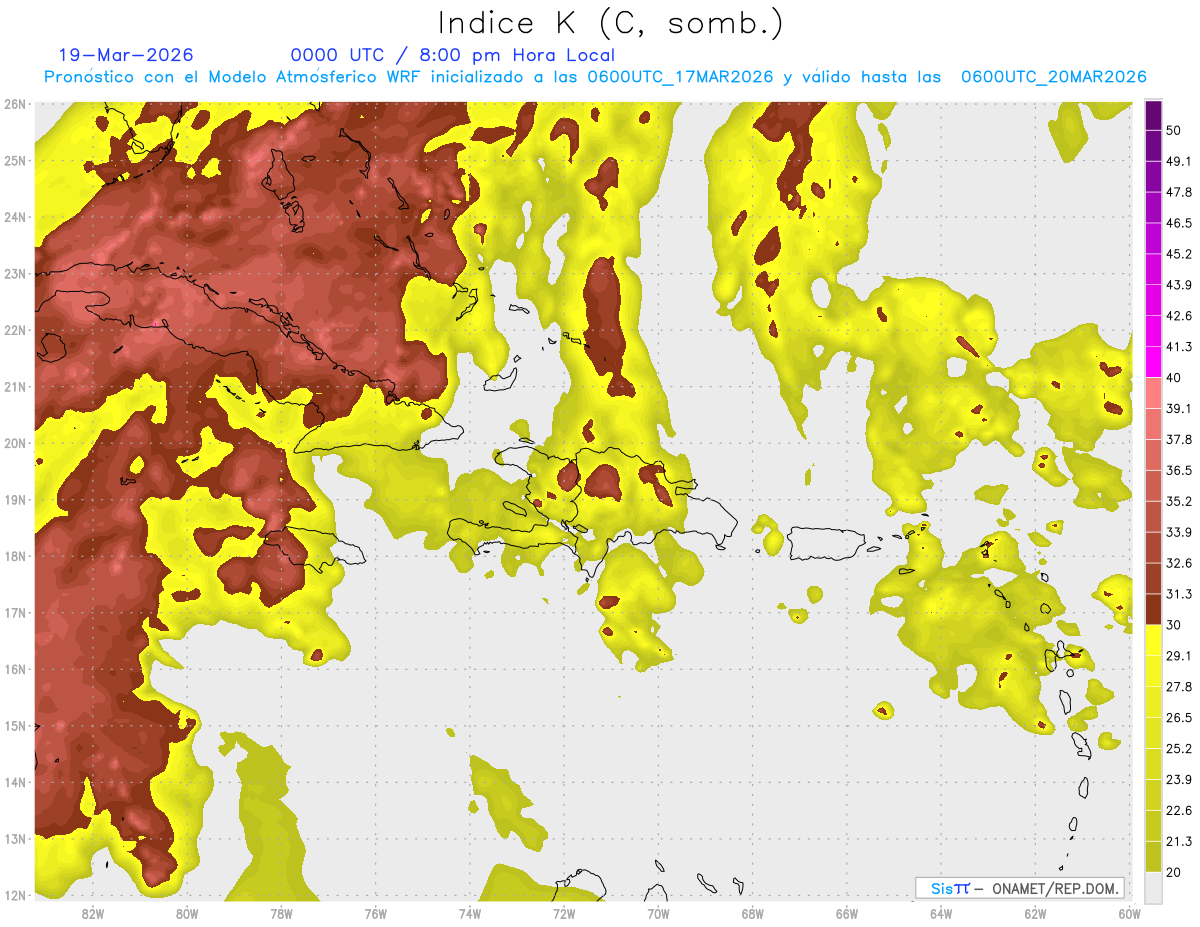The image size is (1200, 927).
Task: Click the 72W longitude label
Action: coord(564,914)
